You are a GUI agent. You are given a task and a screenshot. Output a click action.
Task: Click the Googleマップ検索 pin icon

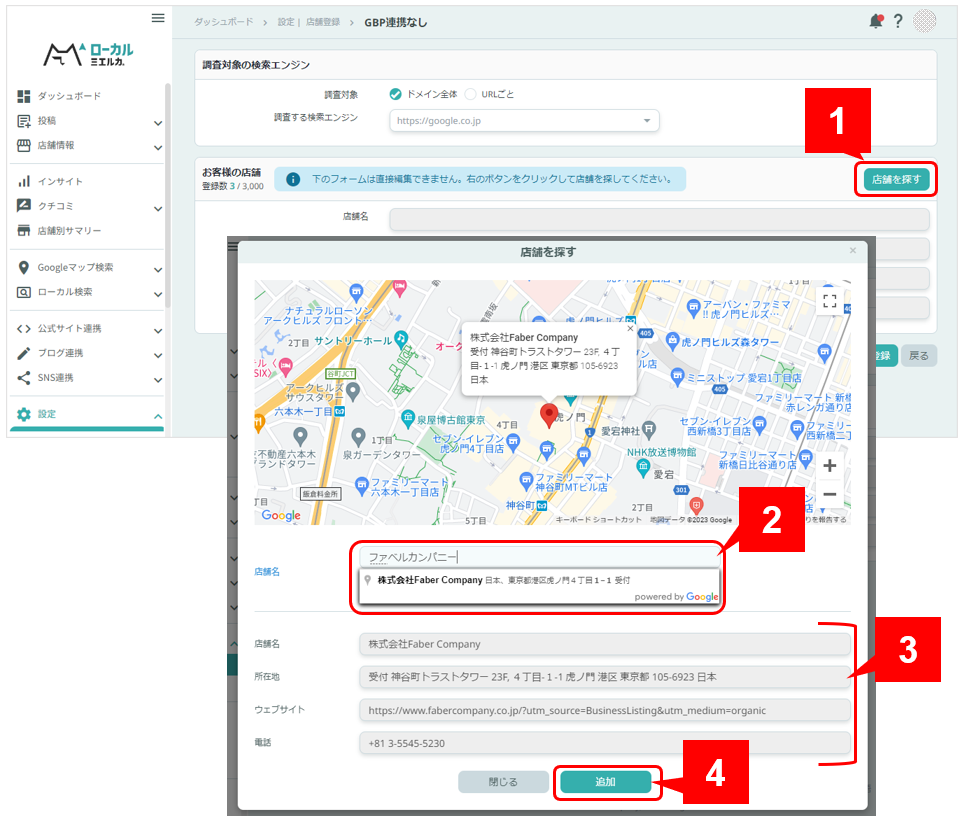(23, 267)
